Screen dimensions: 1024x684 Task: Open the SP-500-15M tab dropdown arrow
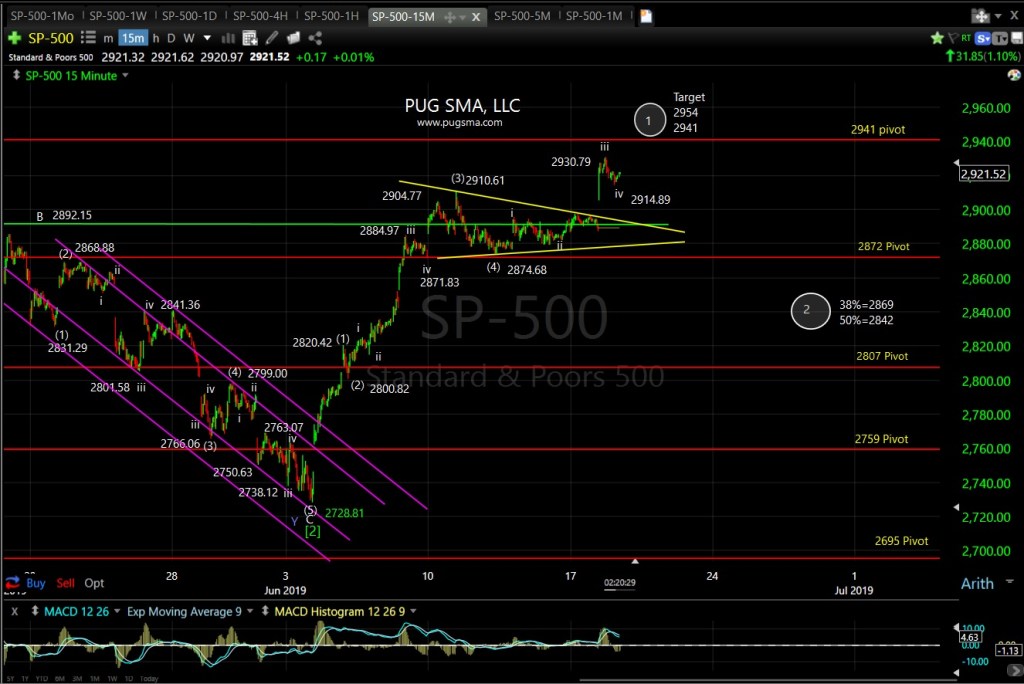click(x=462, y=18)
